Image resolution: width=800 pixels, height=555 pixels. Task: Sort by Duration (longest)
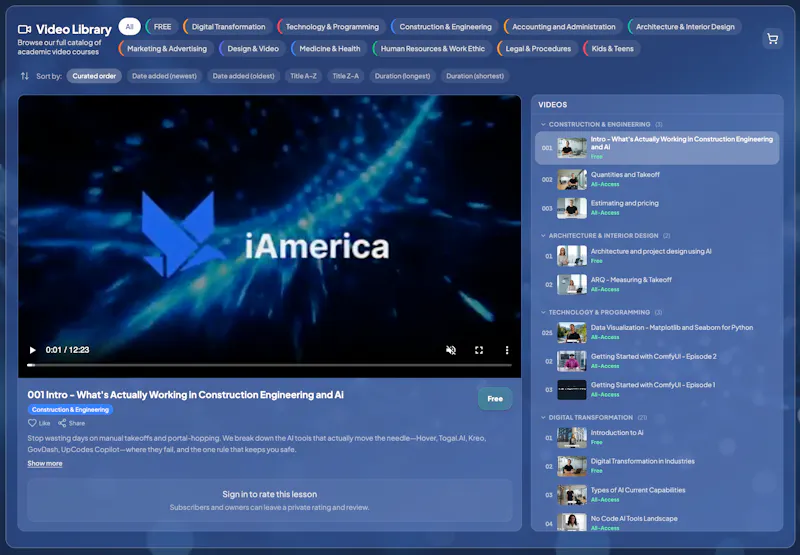403,76
